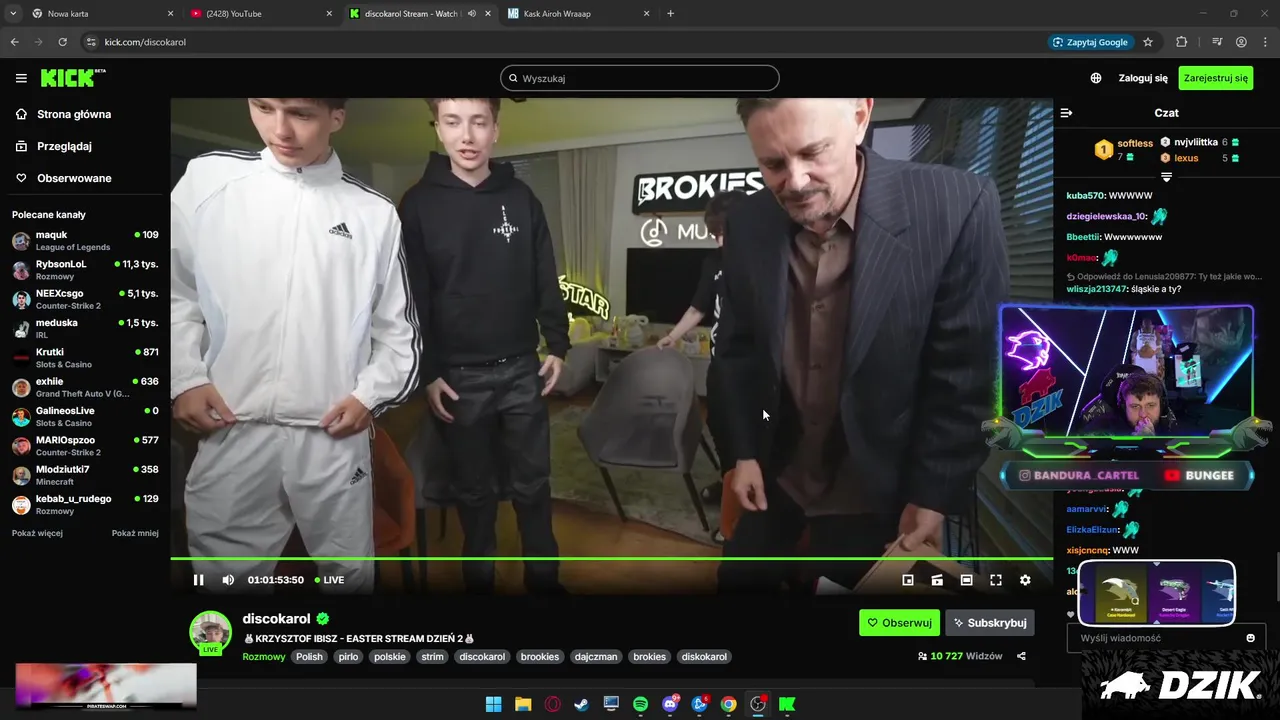Open recommended channel maquk

pyautogui.click(x=85, y=241)
